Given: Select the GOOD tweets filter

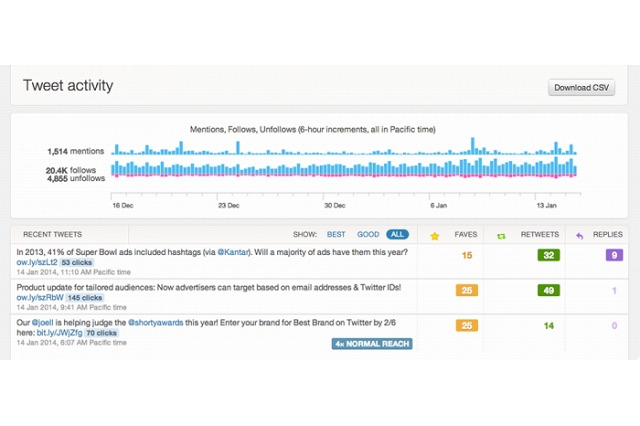Looking at the screenshot, I should click(x=368, y=234).
